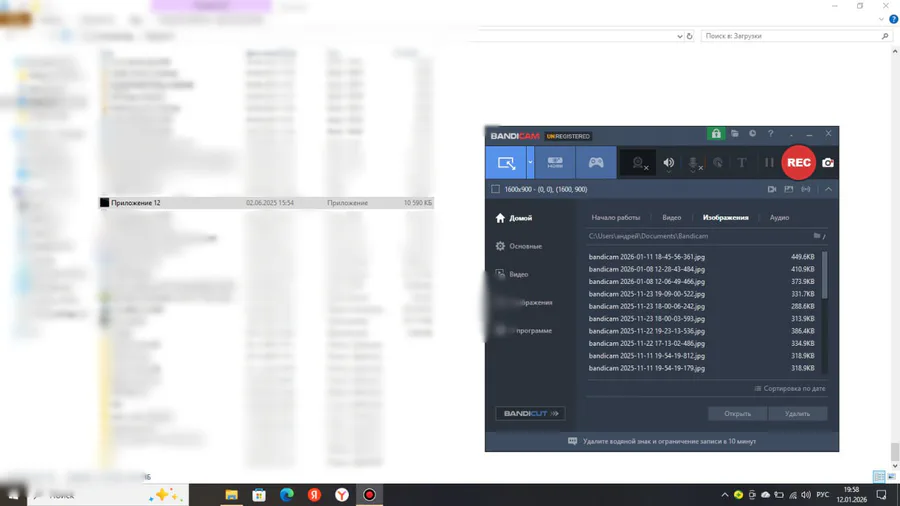Open the red Yandex icon on taskbar
The height and width of the screenshot is (506, 900).
pyautogui.click(x=314, y=495)
